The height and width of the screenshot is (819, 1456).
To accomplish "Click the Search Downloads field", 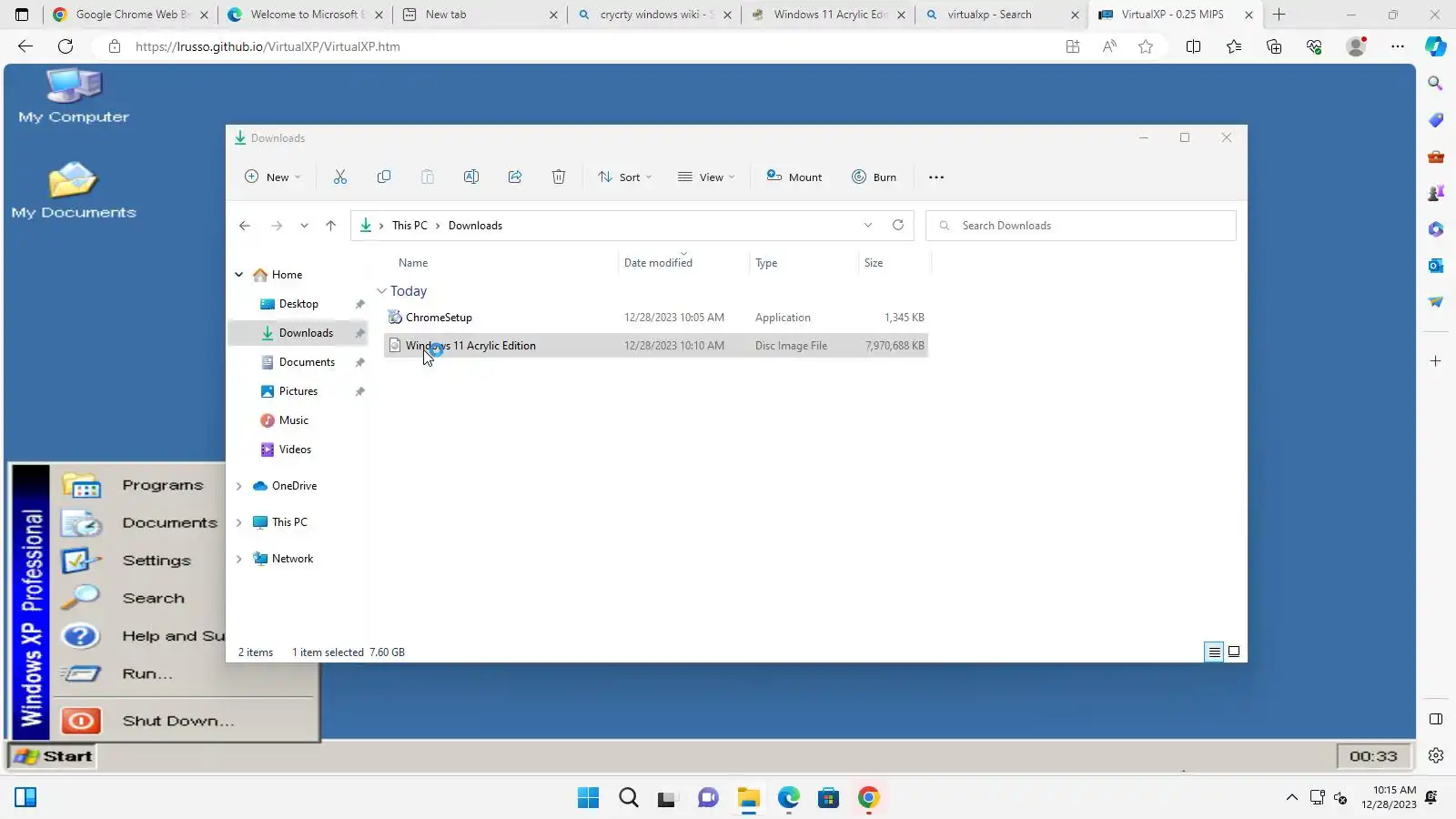I will tap(1081, 226).
